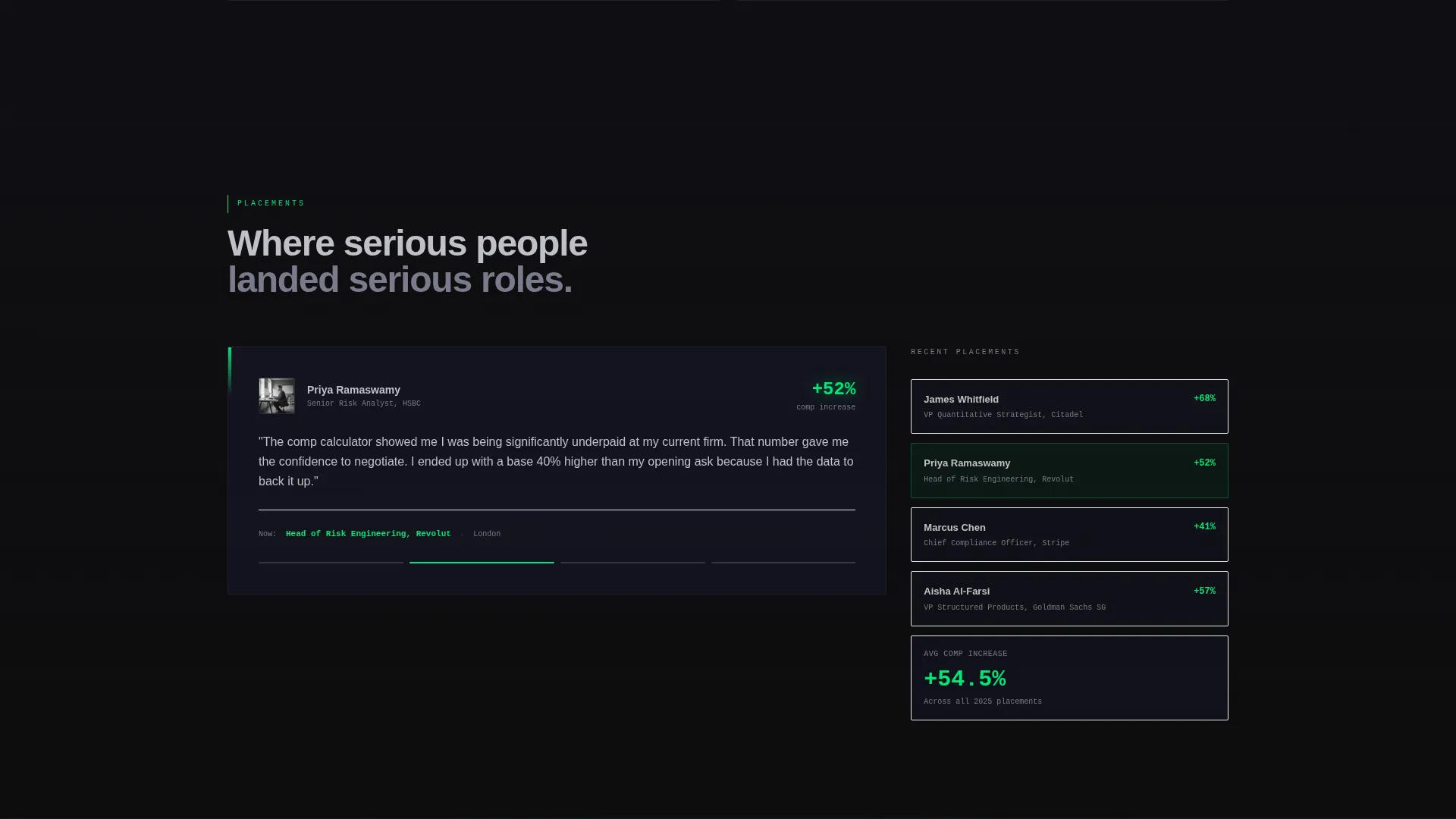This screenshot has height=819, width=1456.
Task: Click the 'Where serious people' headline
Action: click(407, 243)
